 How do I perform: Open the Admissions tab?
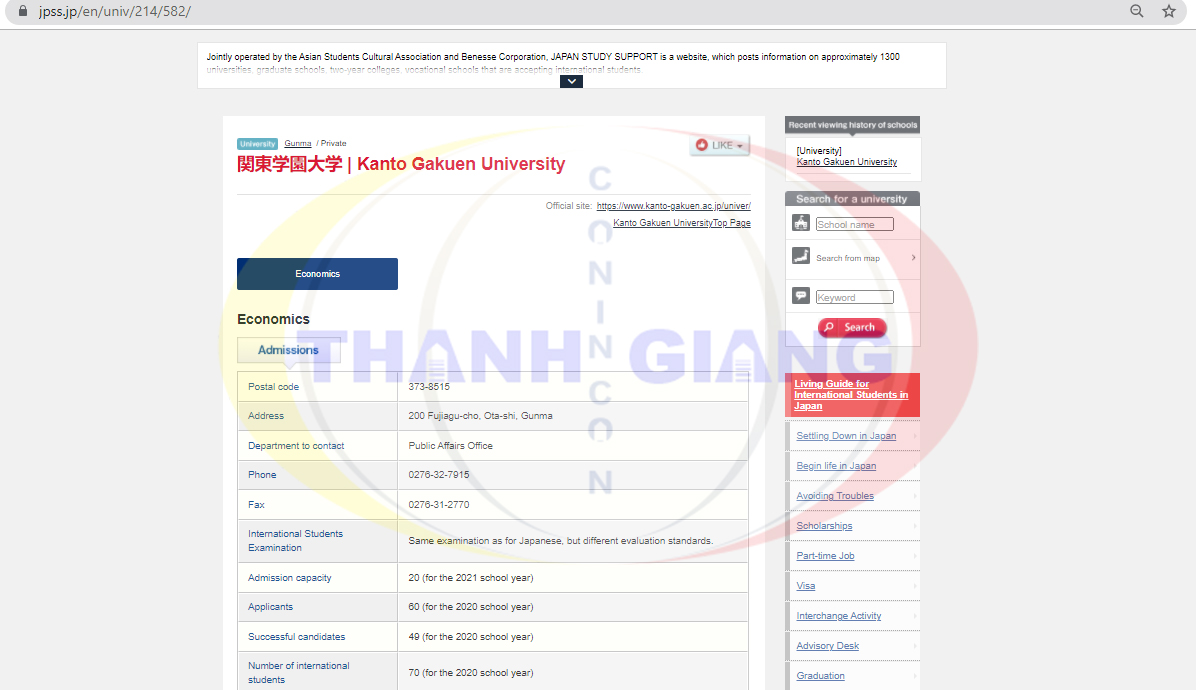pyautogui.click(x=288, y=350)
